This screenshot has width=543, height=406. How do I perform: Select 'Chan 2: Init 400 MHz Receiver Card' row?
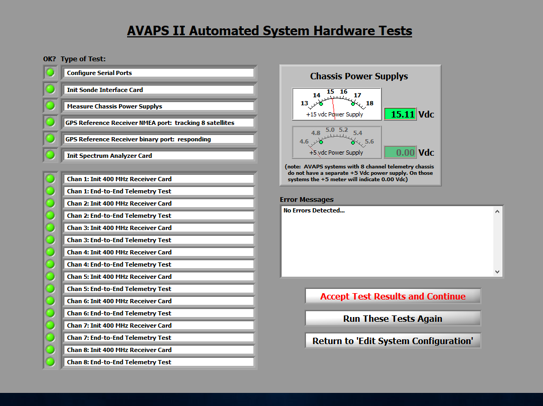click(x=158, y=203)
